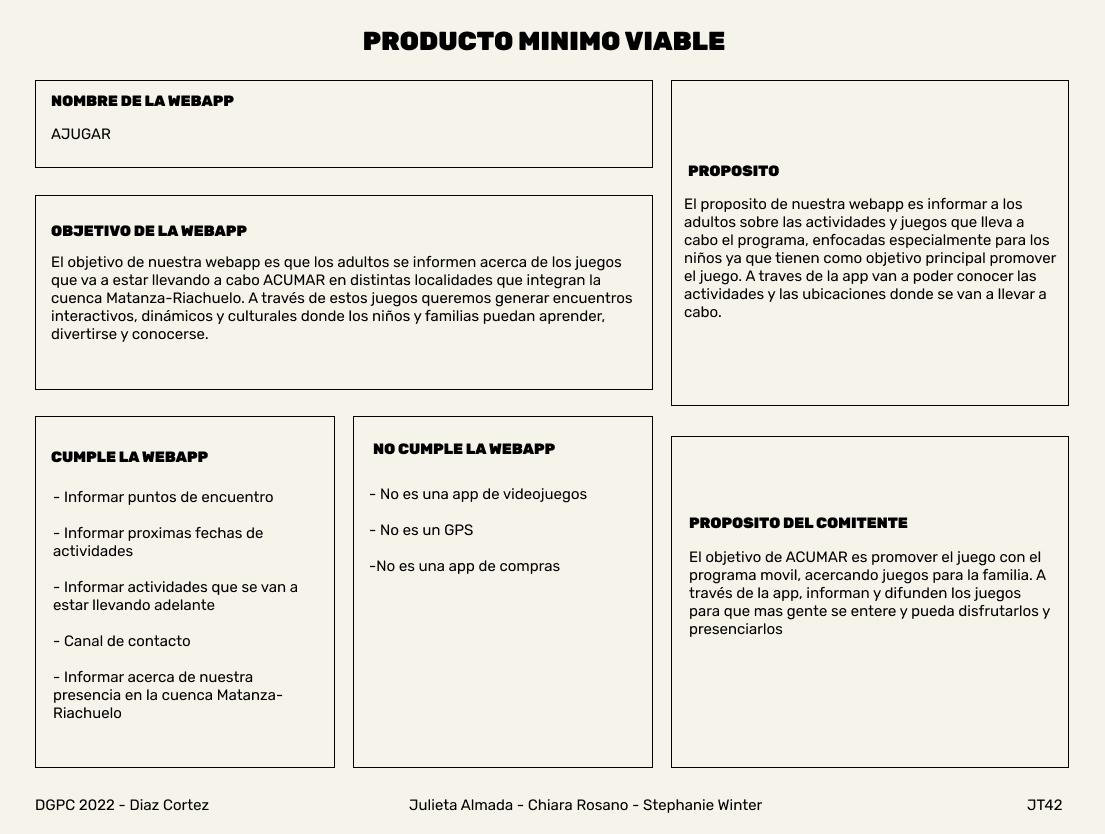The height and width of the screenshot is (834, 1105).
Task: Select the 'Informar acerca de nuestra presencia' item
Action: 167,695
